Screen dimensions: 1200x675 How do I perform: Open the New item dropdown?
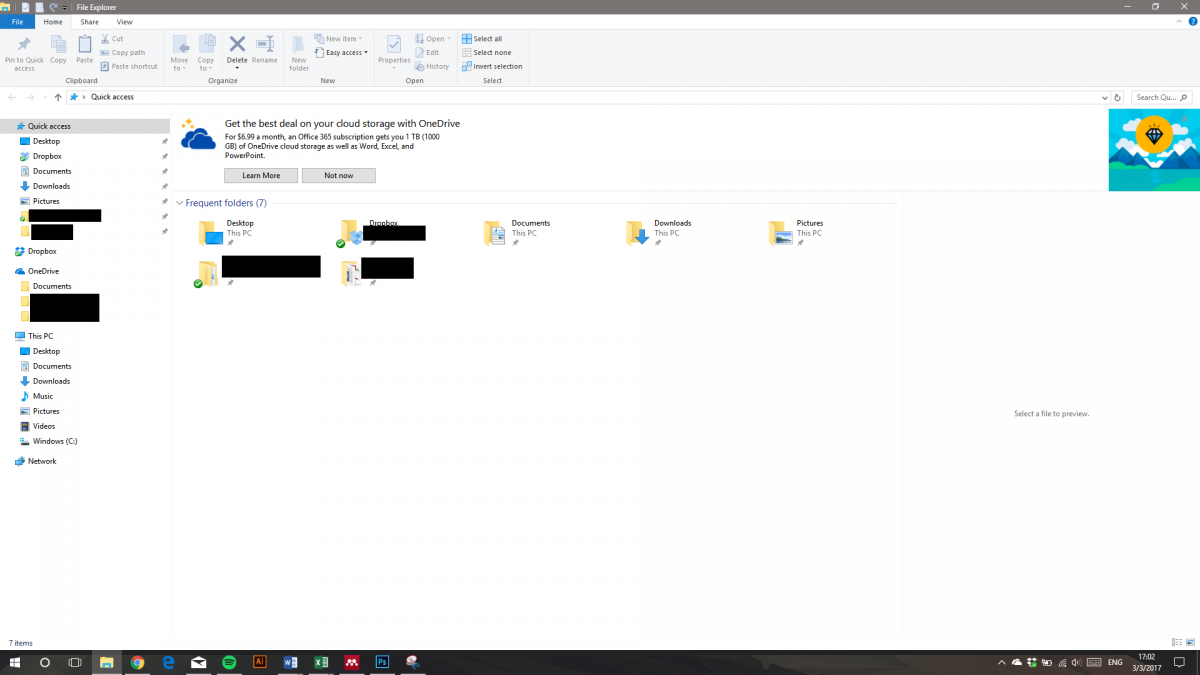339,37
